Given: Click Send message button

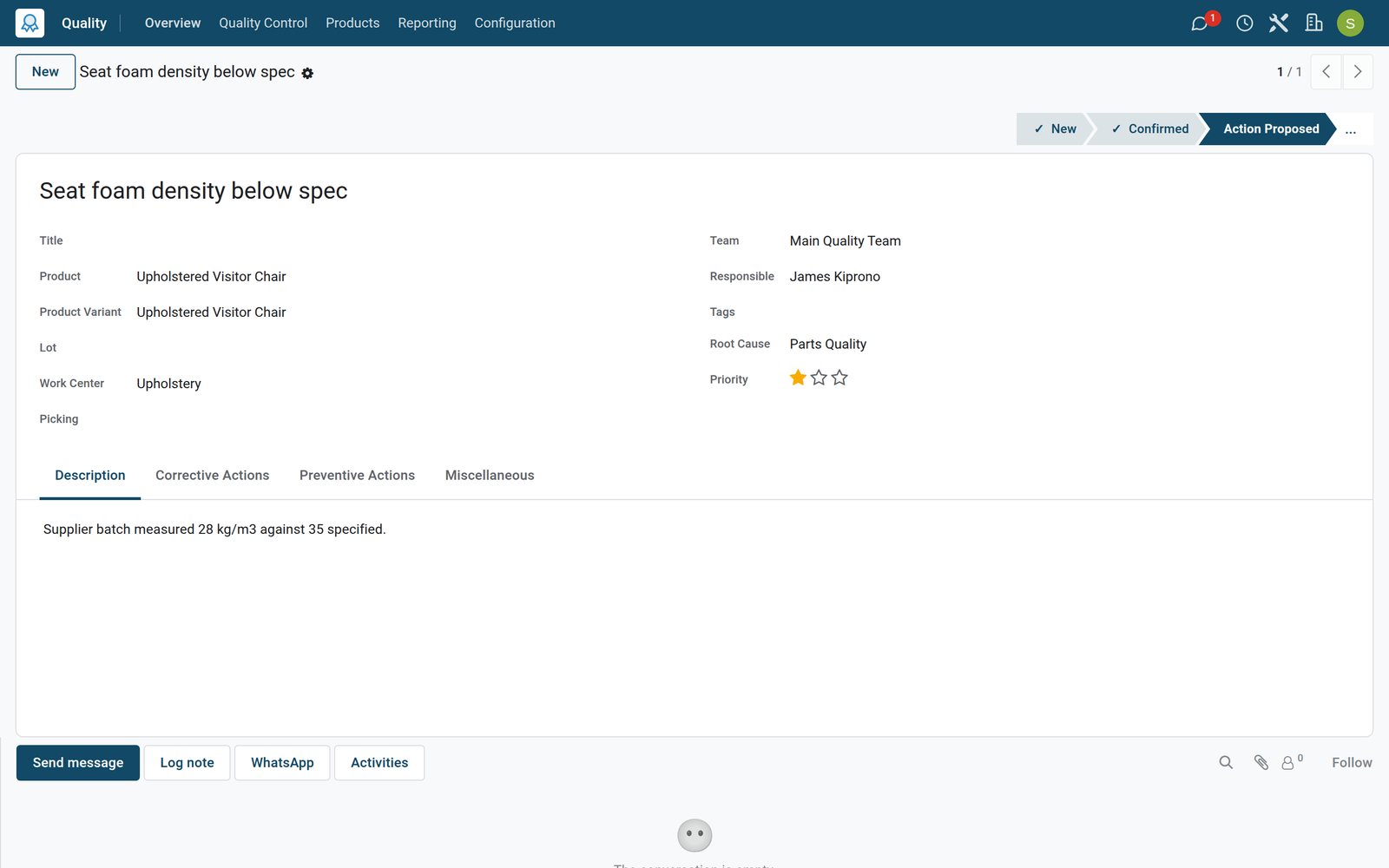Looking at the screenshot, I should [78, 763].
